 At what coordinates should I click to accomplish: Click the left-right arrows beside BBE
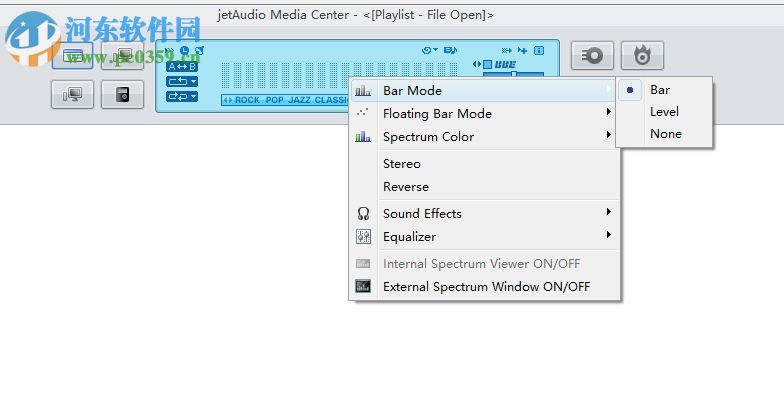(477, 64)
